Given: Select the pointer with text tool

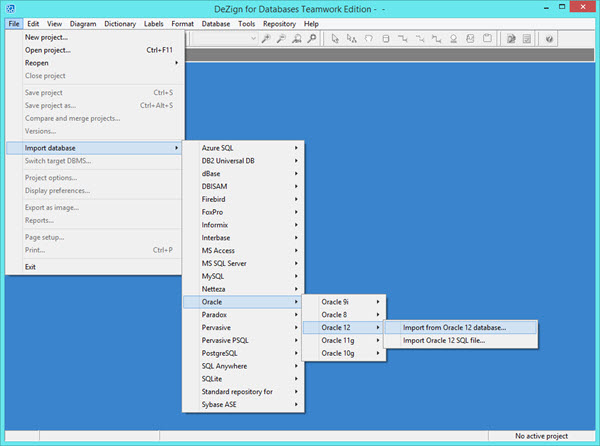Looking at the screenshot, I should (x=352, y=39).
